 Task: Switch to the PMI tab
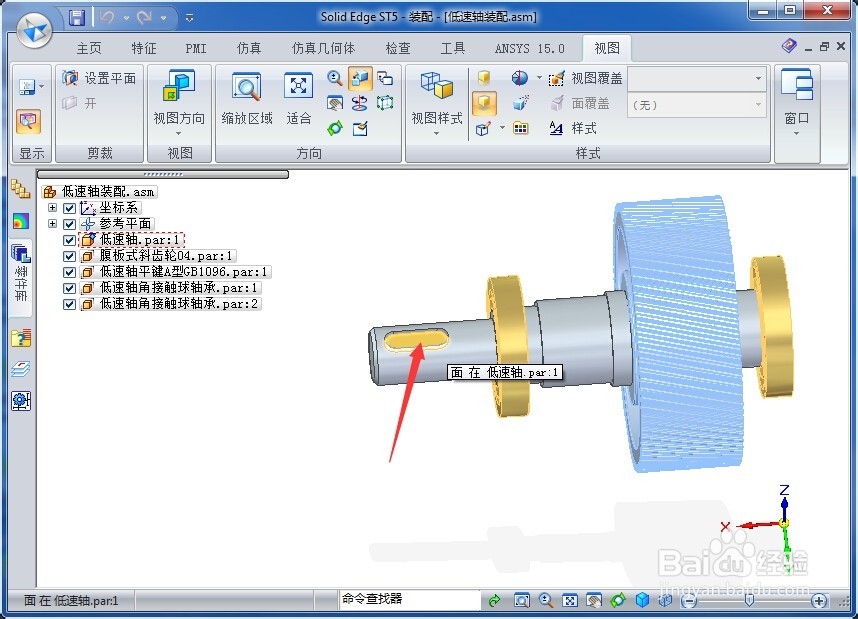[196, 49]
